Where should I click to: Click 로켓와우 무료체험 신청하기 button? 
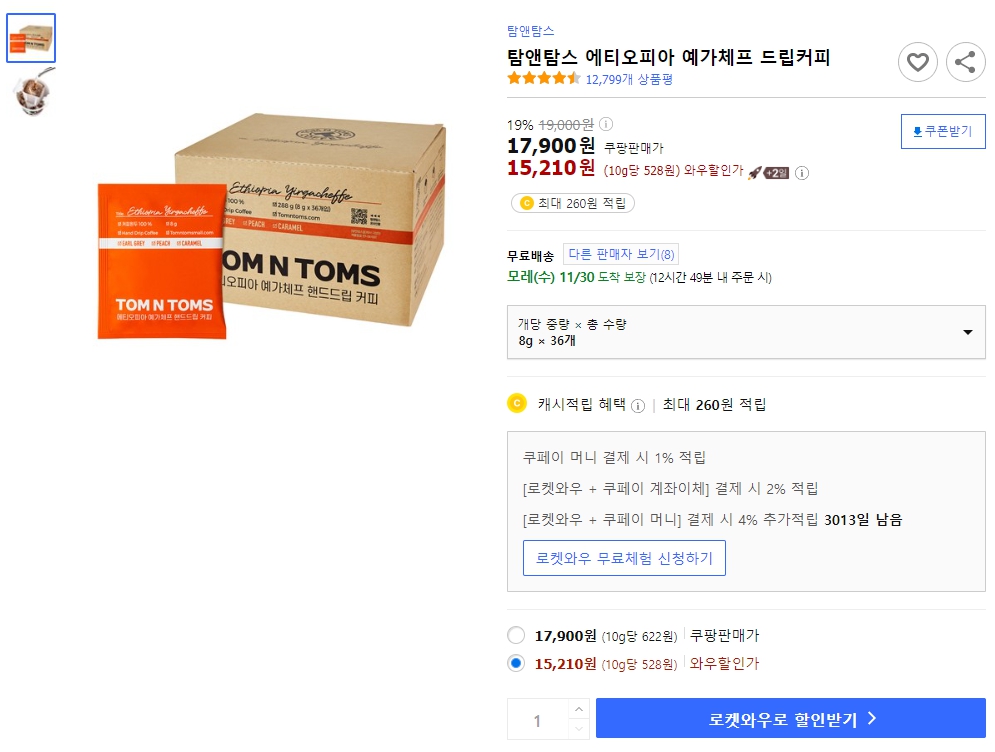click(x=624, y=558)
